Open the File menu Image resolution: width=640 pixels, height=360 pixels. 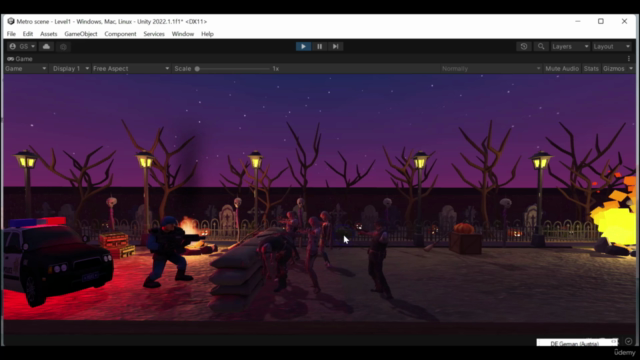(x=11, y=34)
